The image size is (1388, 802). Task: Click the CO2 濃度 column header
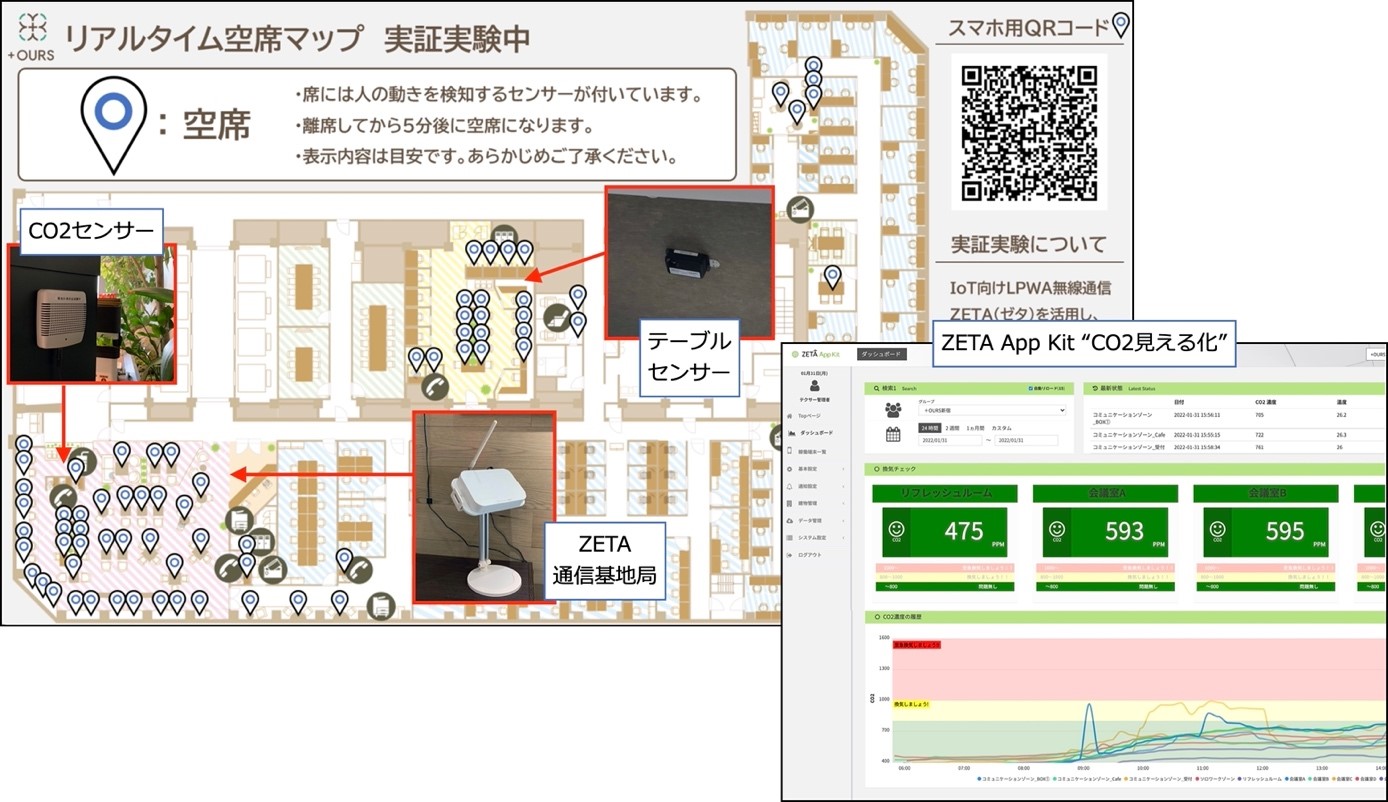coord(1268,402)
